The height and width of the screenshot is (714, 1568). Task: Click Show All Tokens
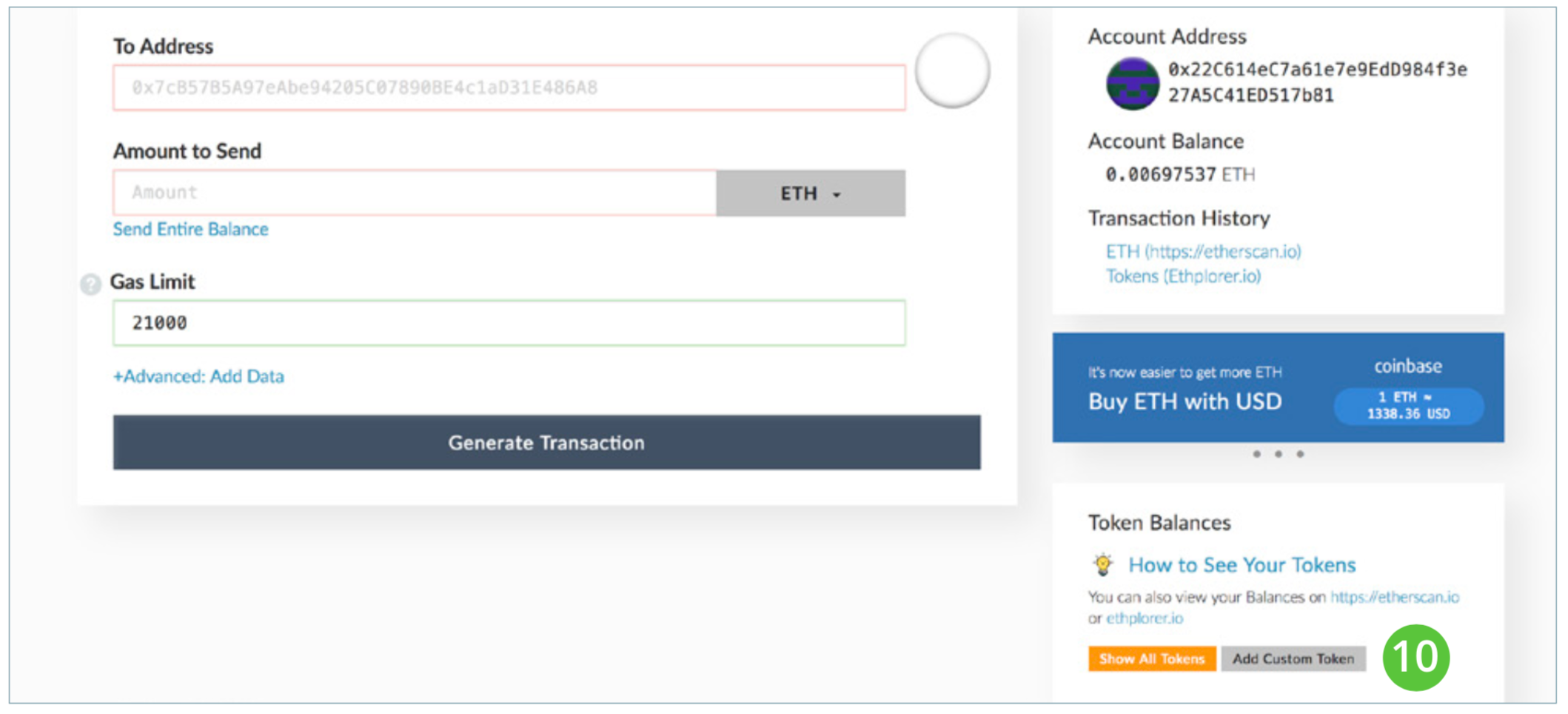[1152, 658]
